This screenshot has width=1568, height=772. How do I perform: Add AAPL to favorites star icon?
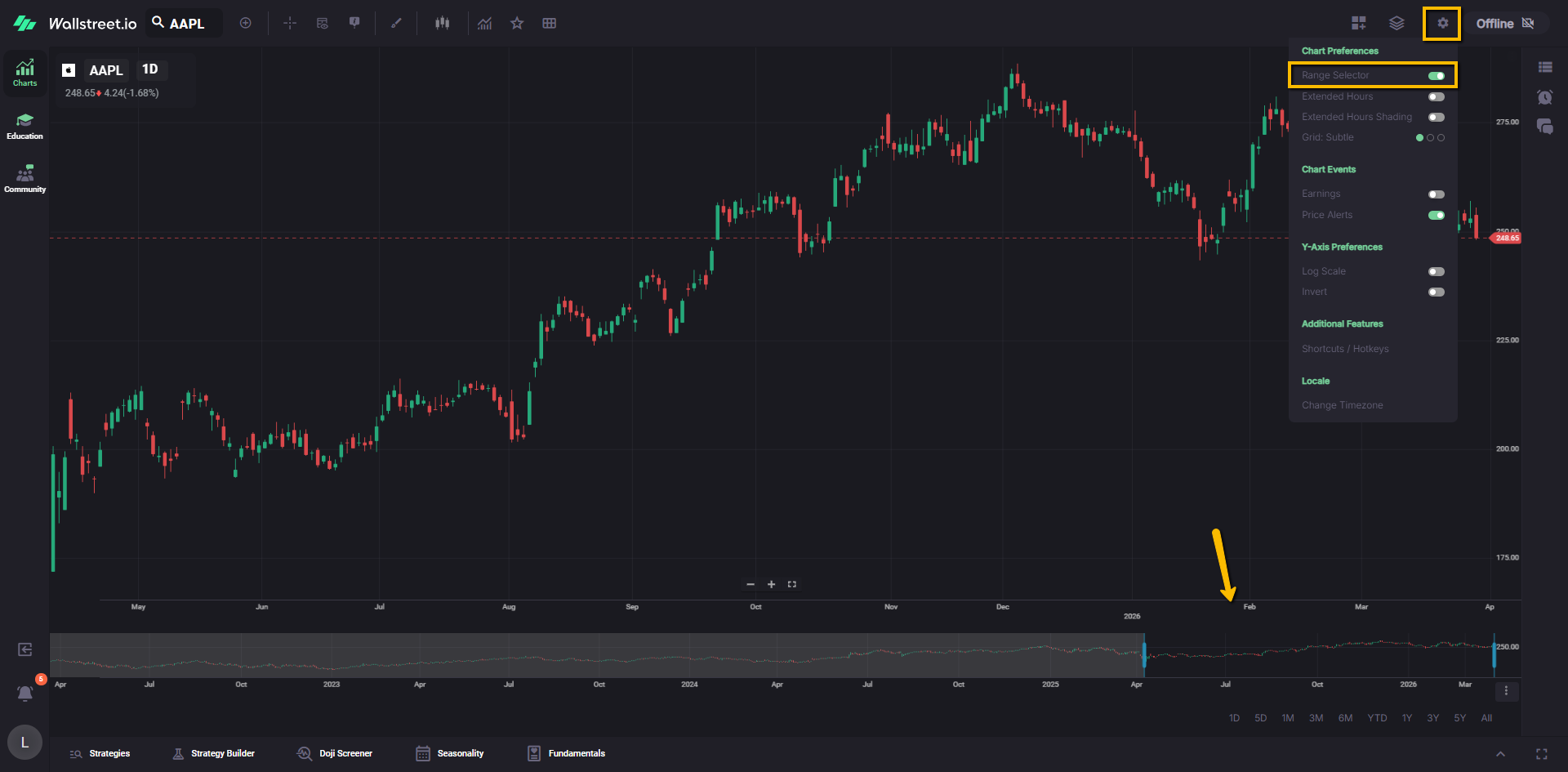coord(517,24)
